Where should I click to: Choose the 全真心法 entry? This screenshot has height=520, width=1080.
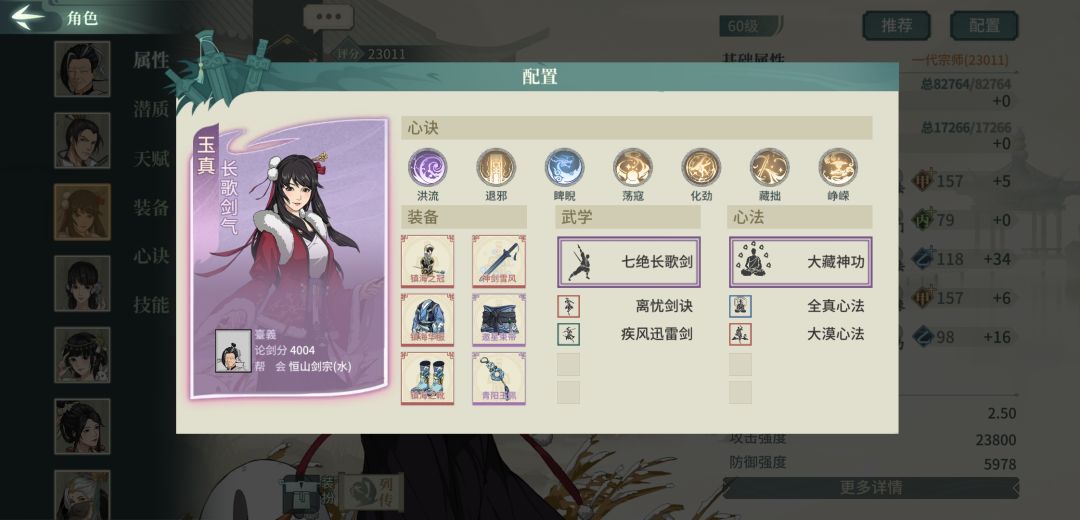[798, 306]
